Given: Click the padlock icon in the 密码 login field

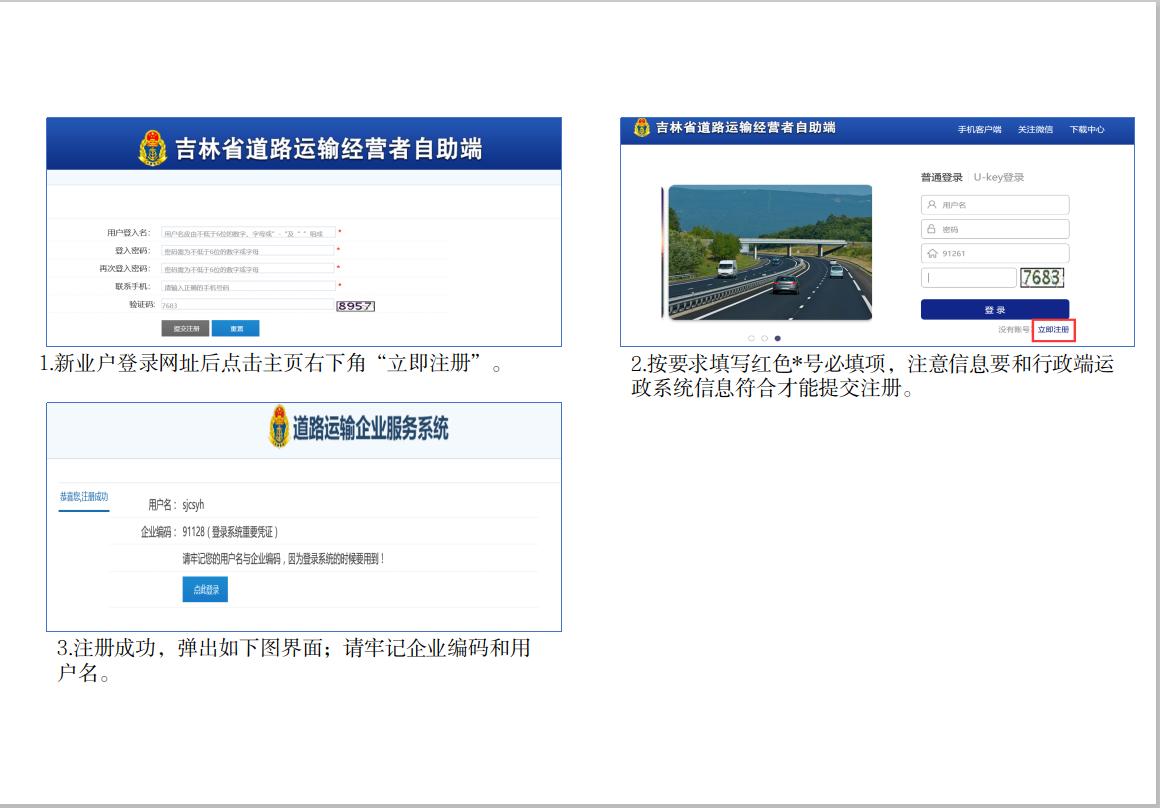Looking at the screenshot, I should pos(932,229).
